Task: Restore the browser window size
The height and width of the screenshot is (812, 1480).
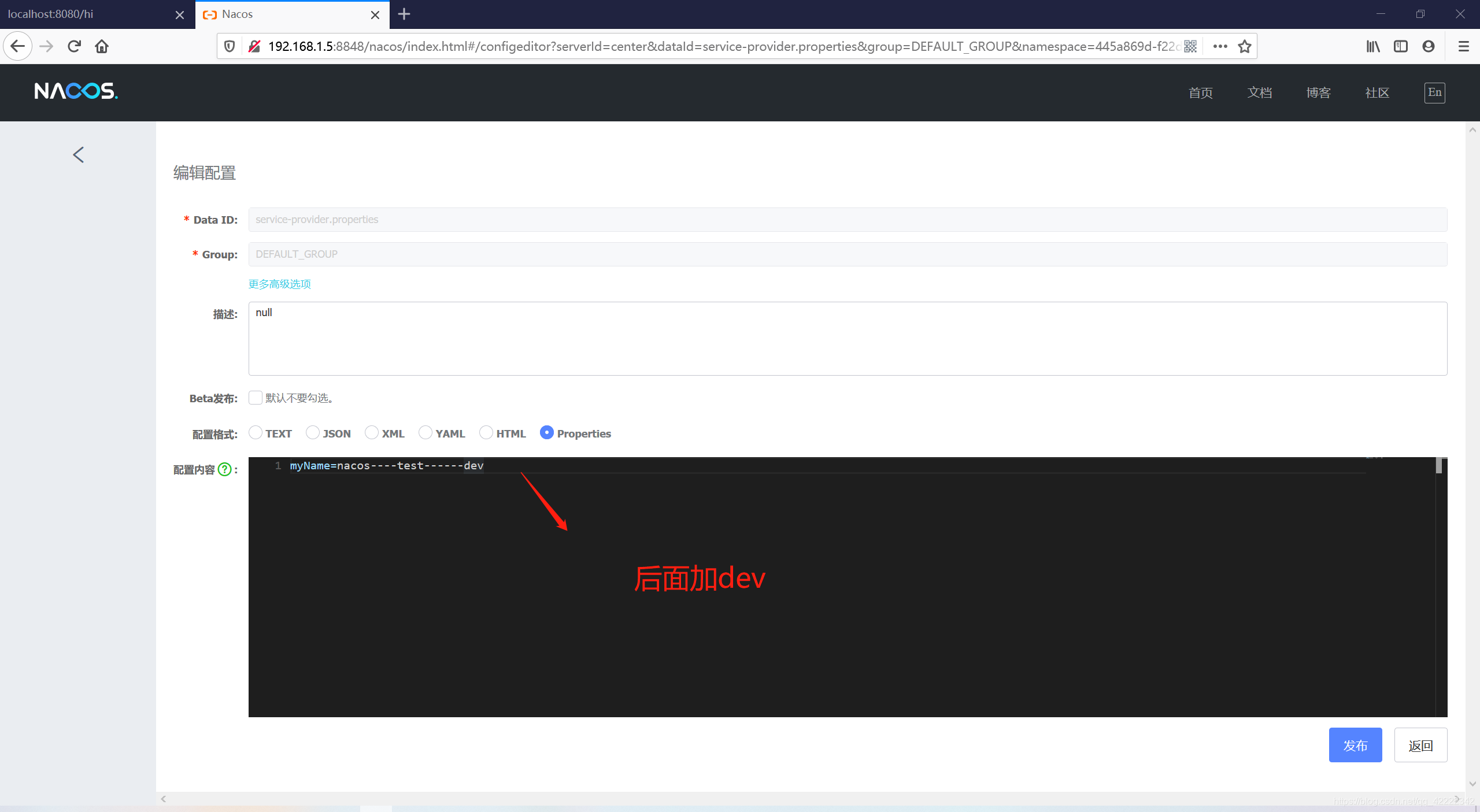Action: click(x=1420, y=14)
